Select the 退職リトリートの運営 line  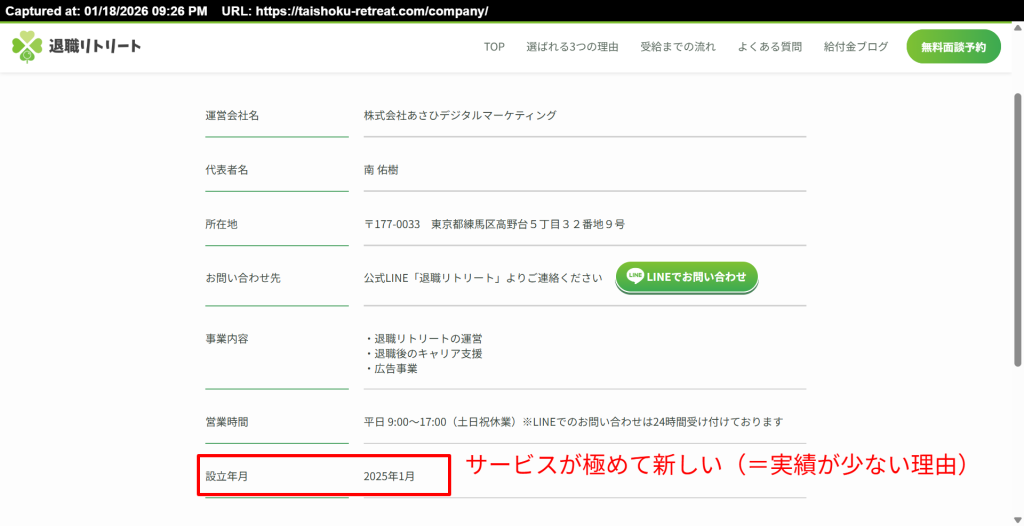tap(423, 339)
